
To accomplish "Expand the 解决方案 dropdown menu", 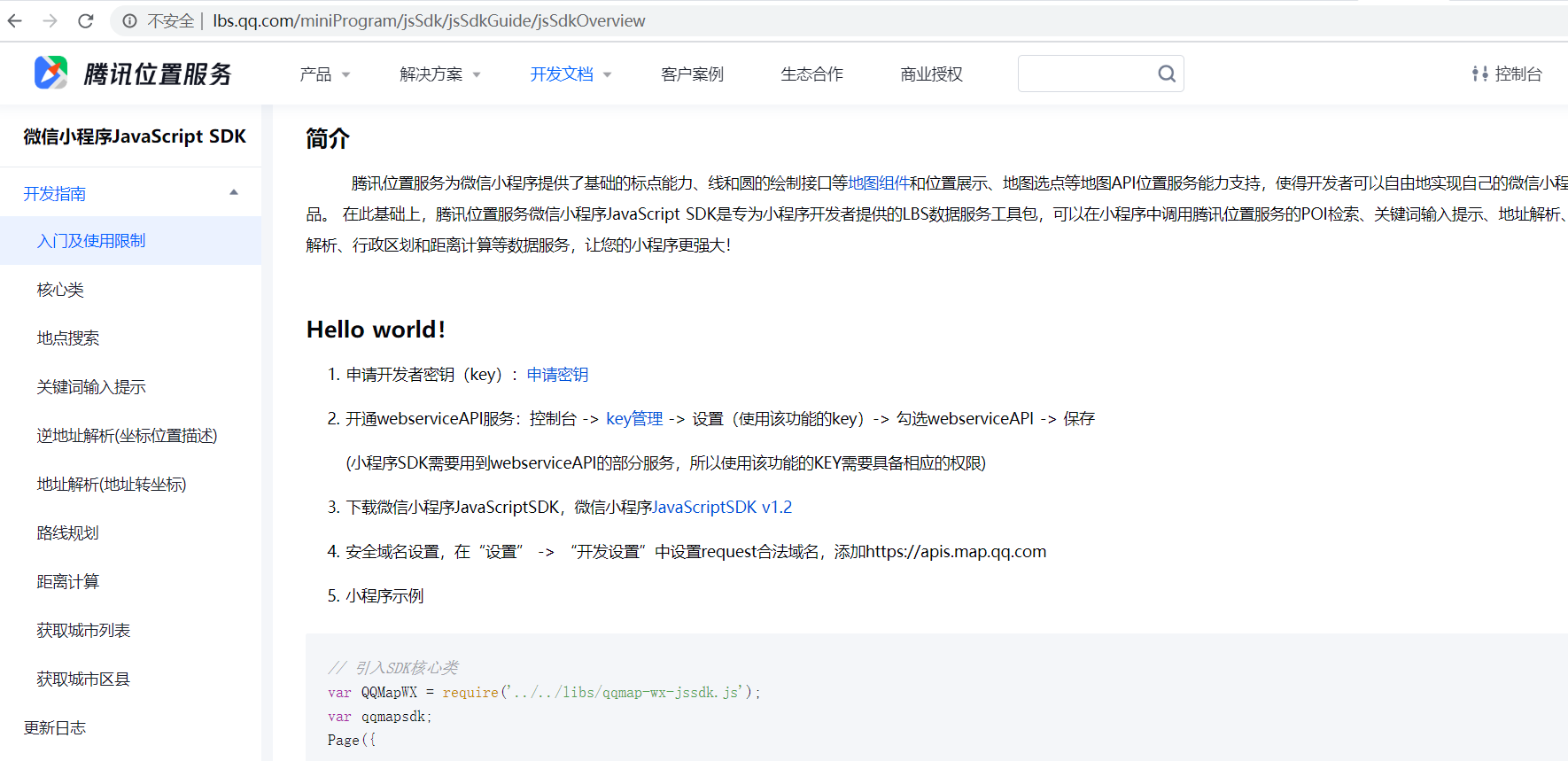I will (440, 74).
